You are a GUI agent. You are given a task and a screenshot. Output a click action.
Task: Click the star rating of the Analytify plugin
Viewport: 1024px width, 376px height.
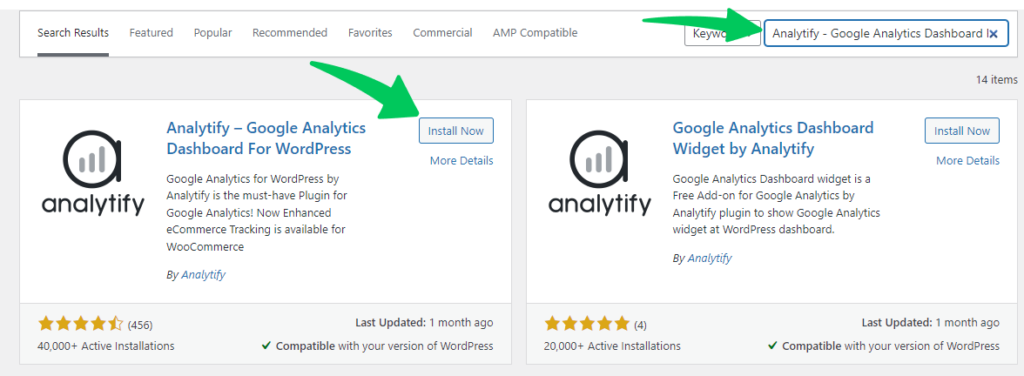click(81, 324)
